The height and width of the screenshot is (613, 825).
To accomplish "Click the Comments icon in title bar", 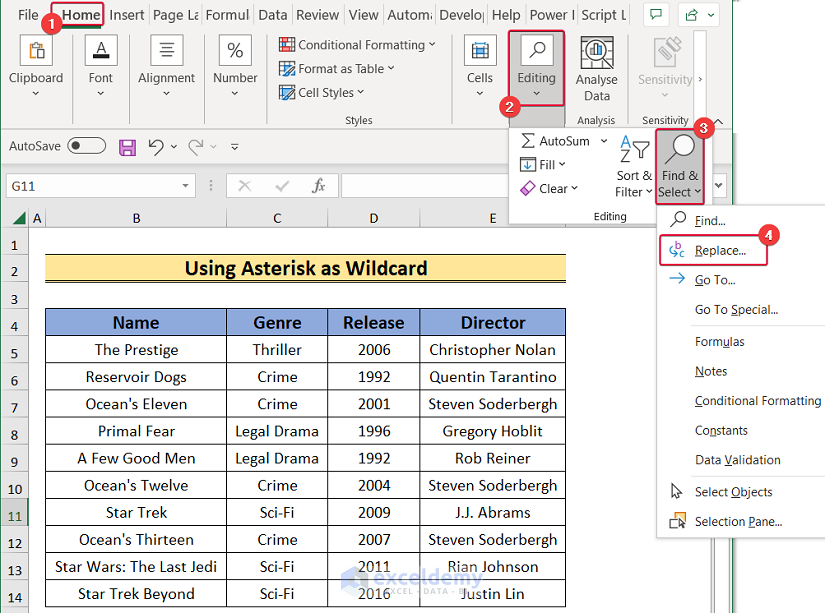I will pyautogui.click(x=656, y=15).
